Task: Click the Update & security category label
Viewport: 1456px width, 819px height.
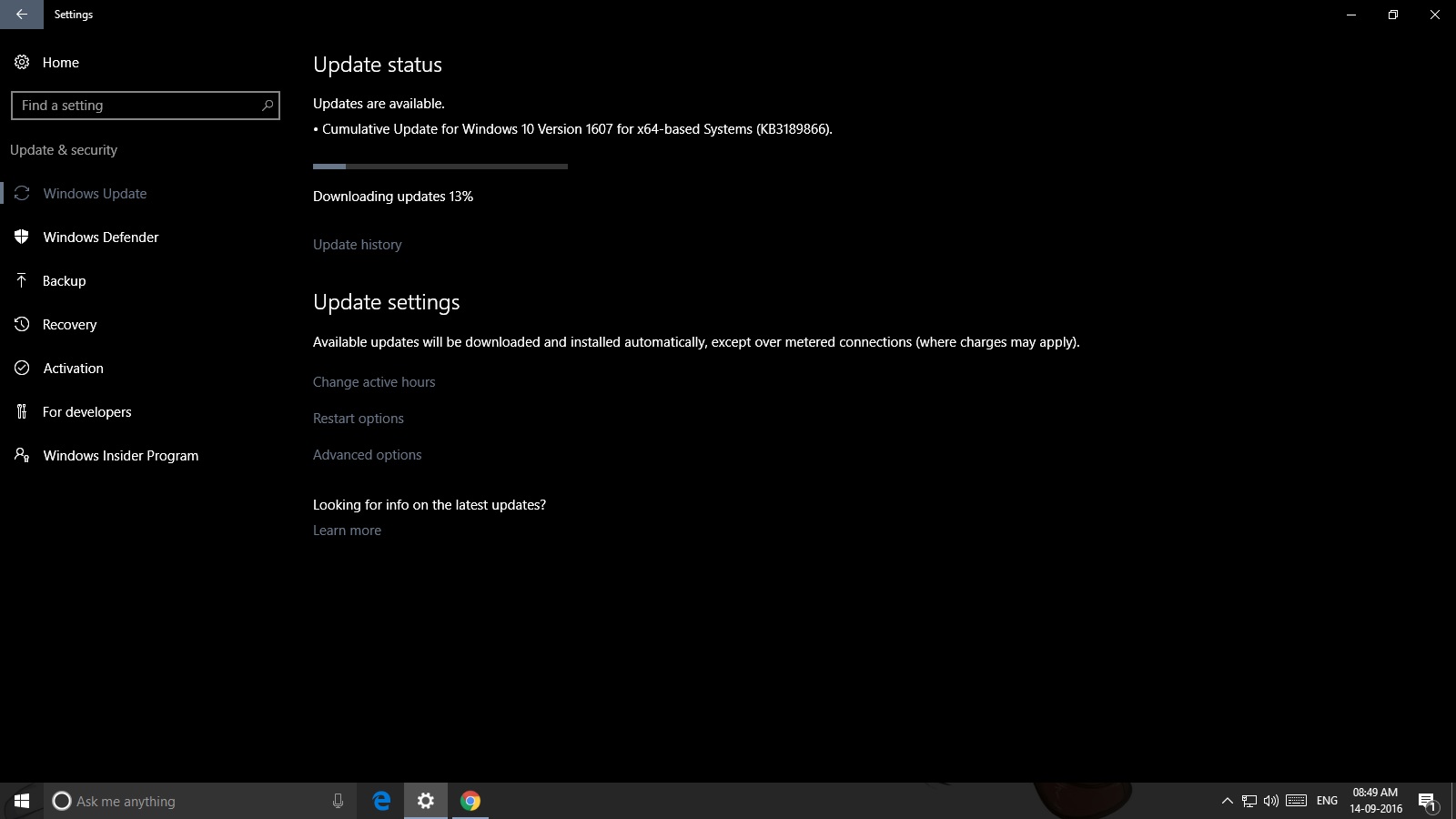Action: click(64, 149)
